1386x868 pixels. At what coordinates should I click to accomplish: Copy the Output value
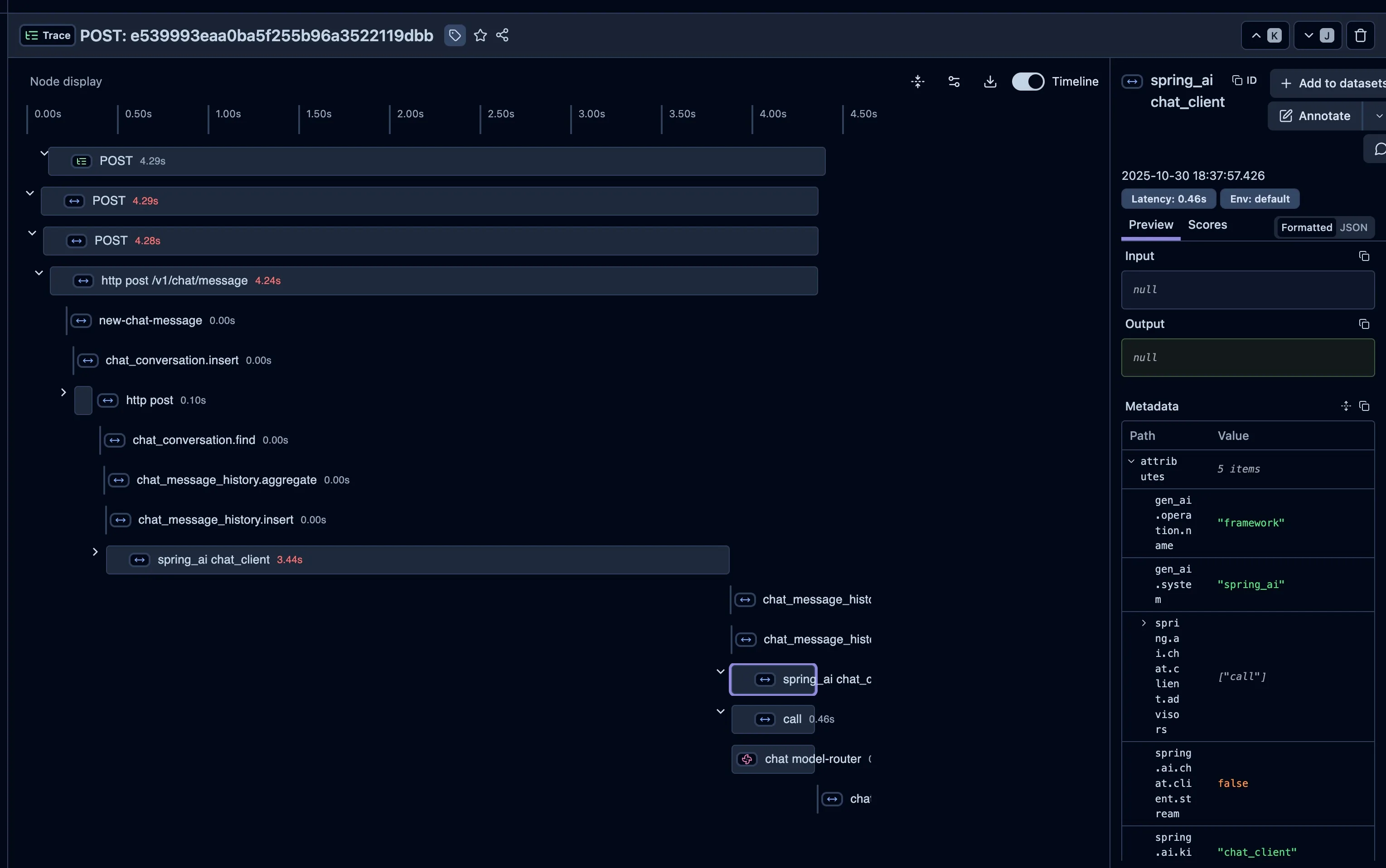(1364, 324)
